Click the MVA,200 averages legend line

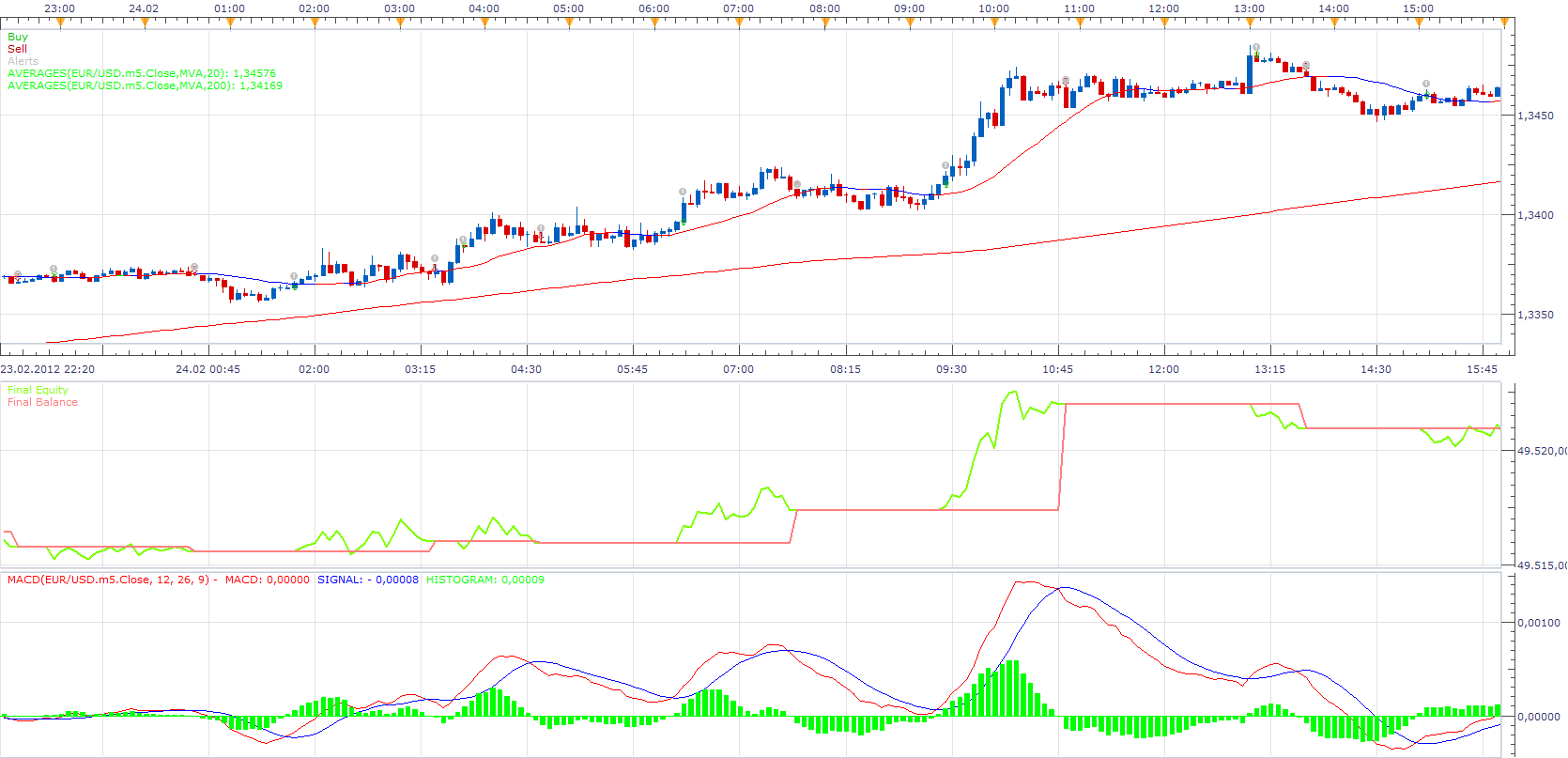tap(145, 85)
